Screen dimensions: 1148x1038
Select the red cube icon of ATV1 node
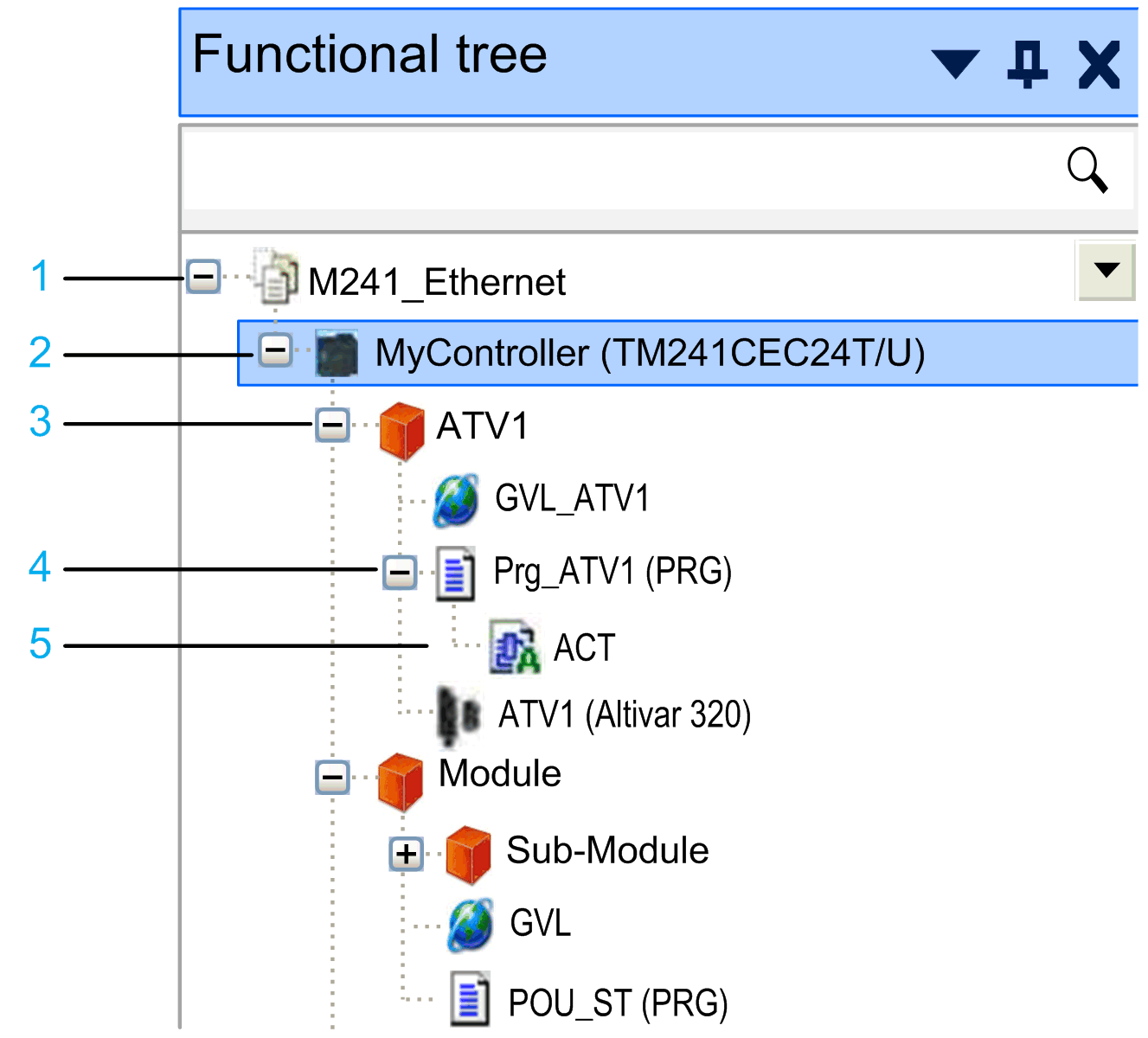(400, 427)
